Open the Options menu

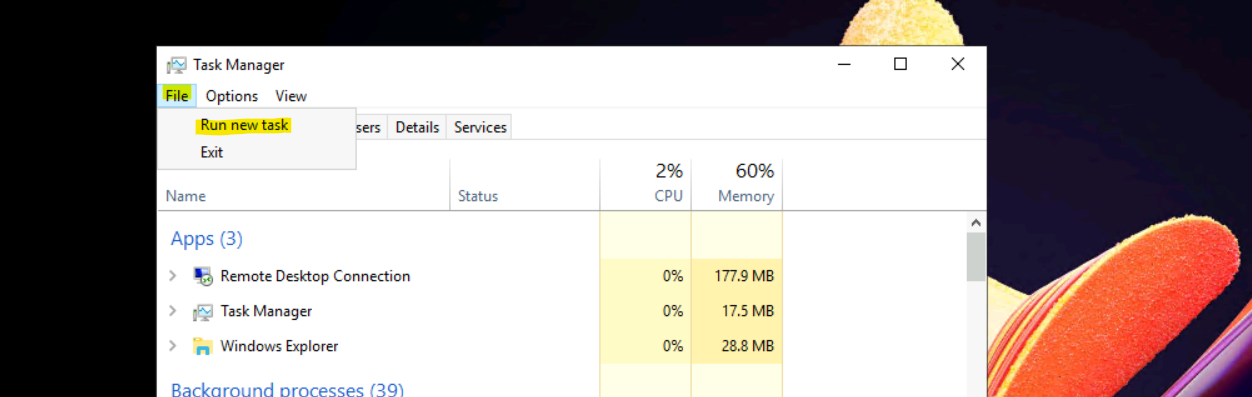click(232, 96)
